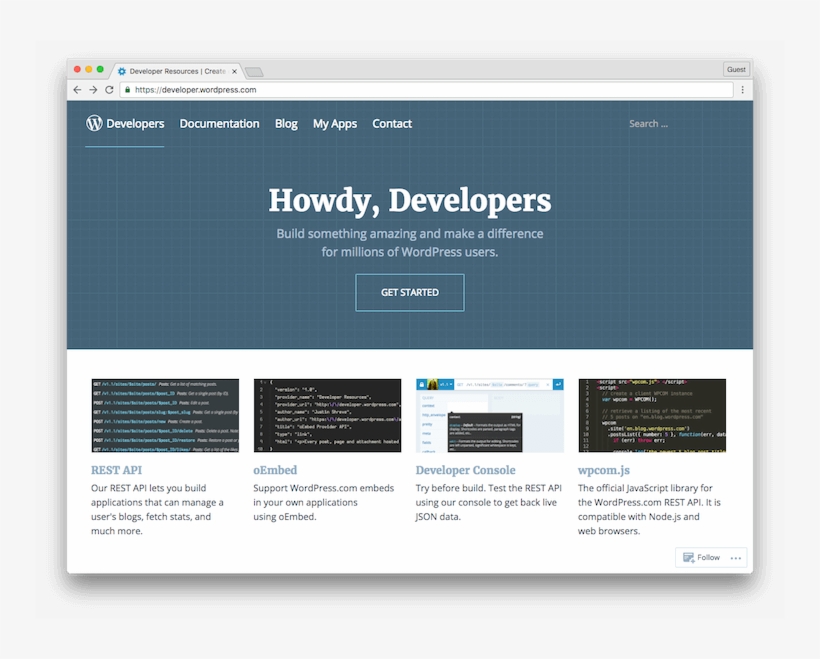Reload the page with the refresh icon
820x659 pixels.
pyautogui.click(x=107, y=89)
